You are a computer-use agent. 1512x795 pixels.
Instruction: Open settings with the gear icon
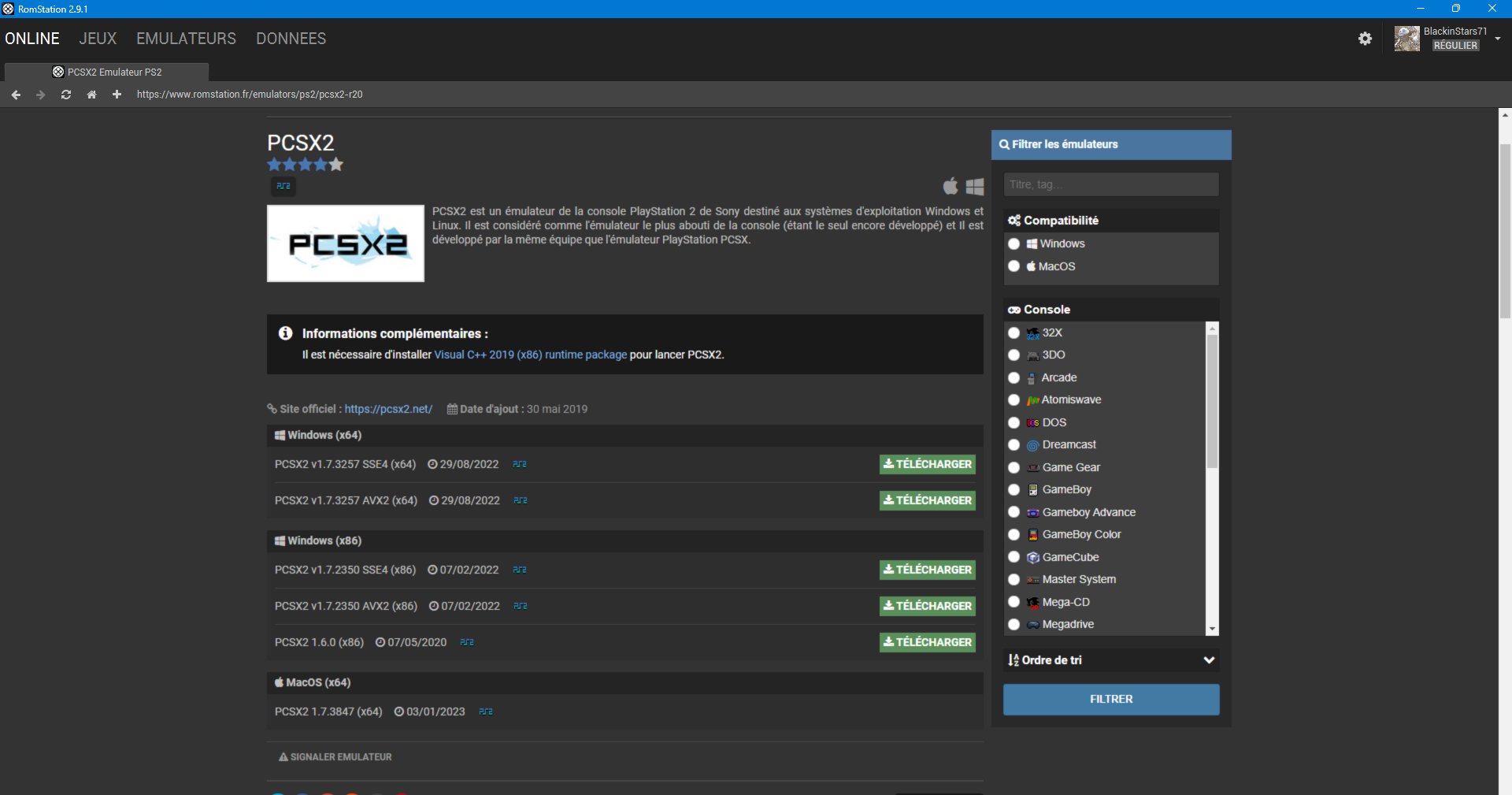tap(1365, 39)
